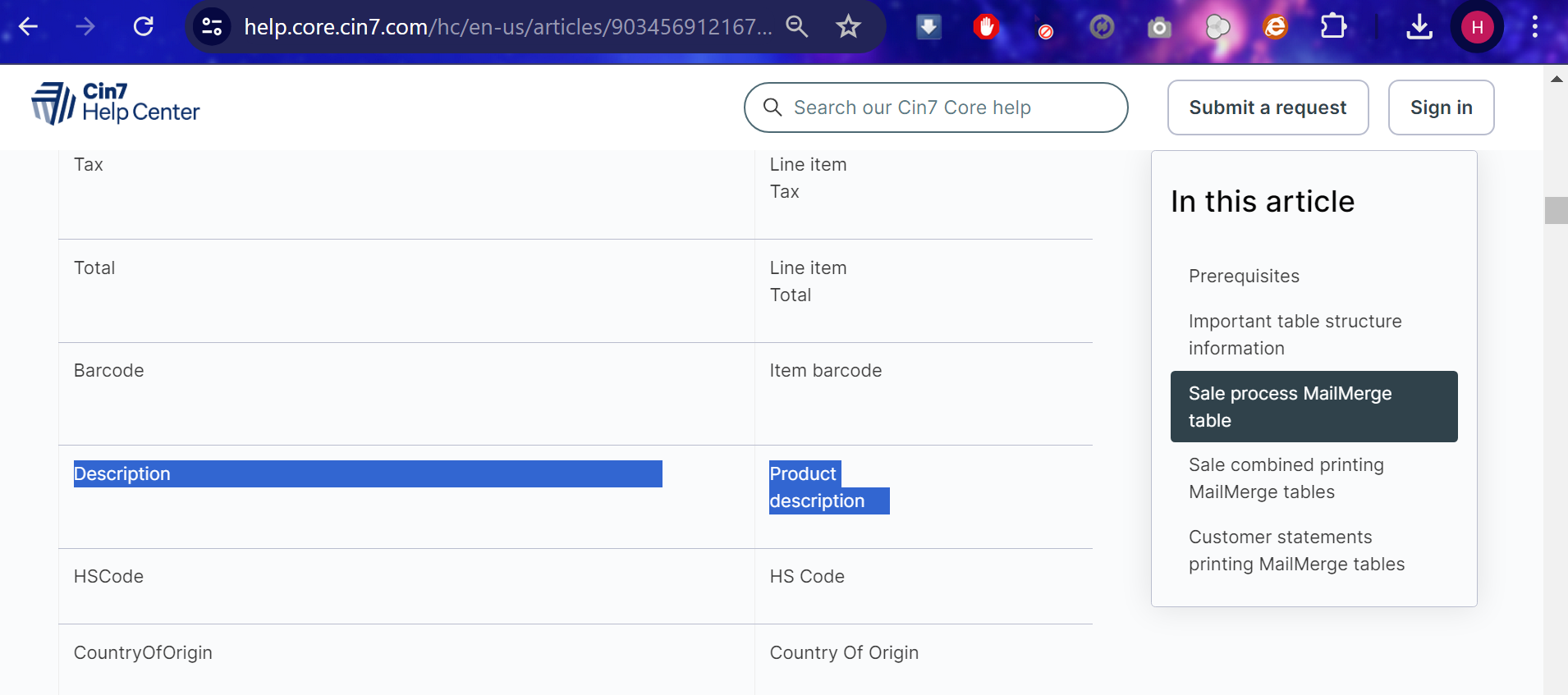Viewport: 1568px width, 695px height.
Task: Bookmark this page with the star icon
Action: point(848,27)
